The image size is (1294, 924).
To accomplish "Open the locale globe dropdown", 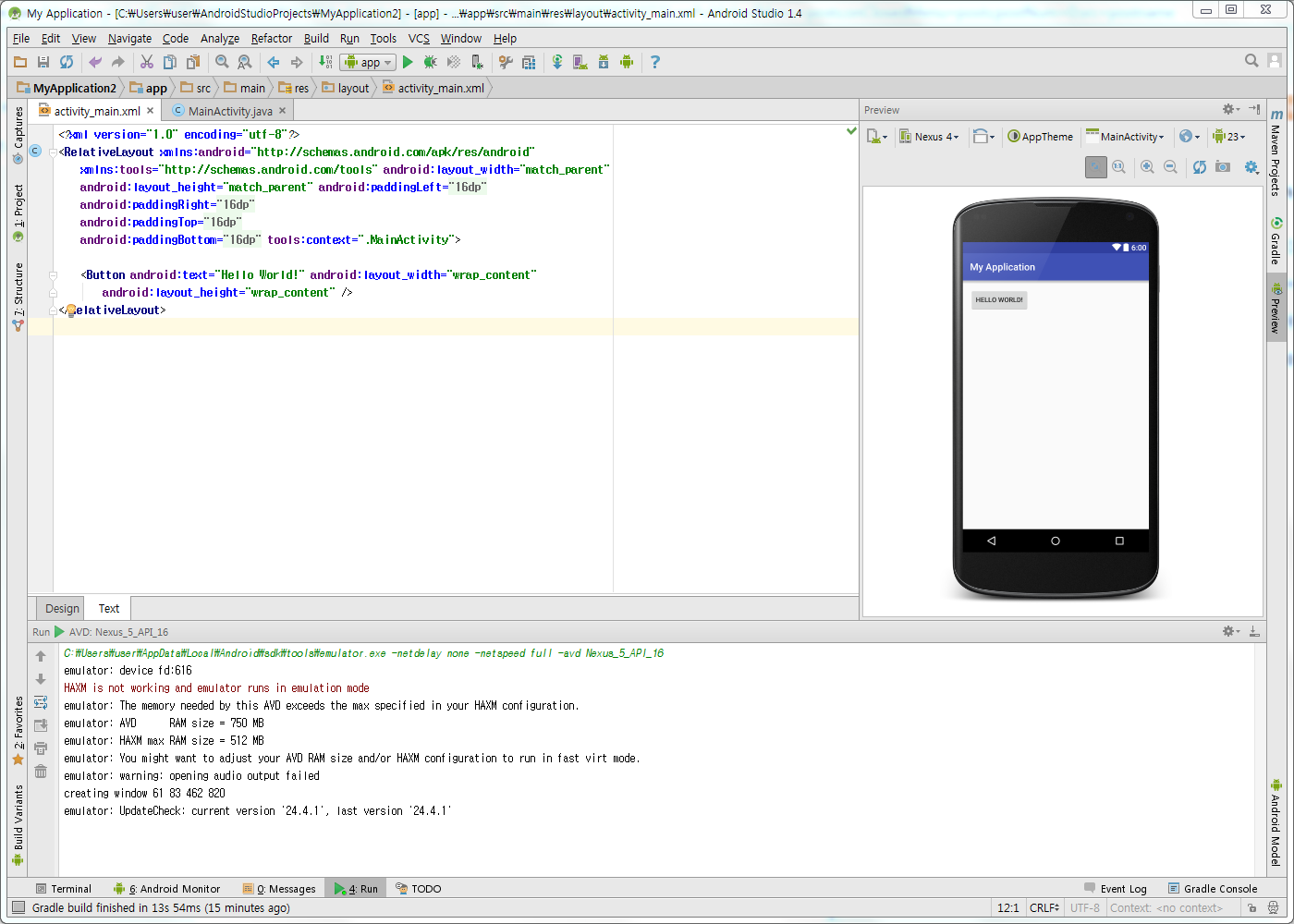I will pyautogui.click(x=1190, y=137).
